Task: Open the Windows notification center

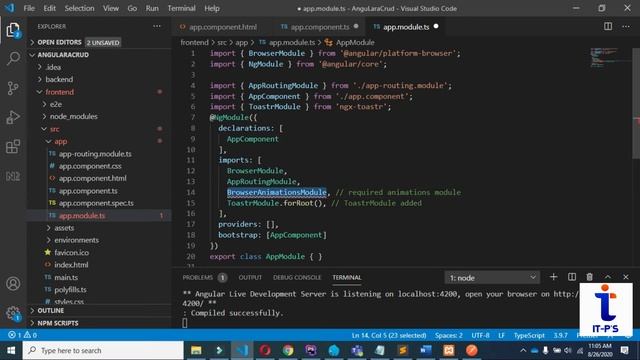Action: (624, 350)
